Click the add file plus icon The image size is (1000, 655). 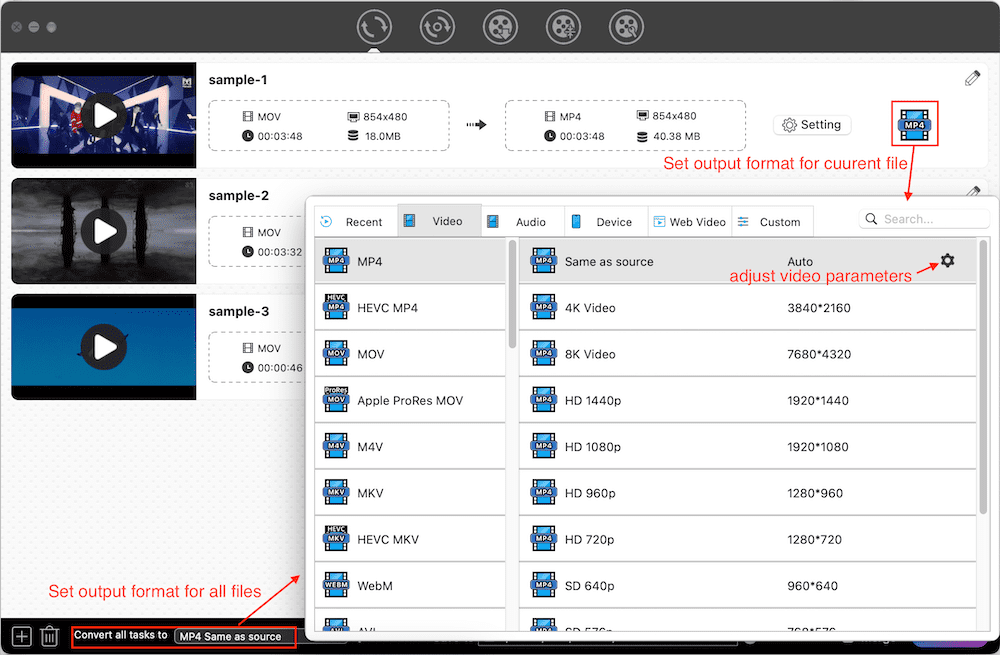[x=22, y=636]
